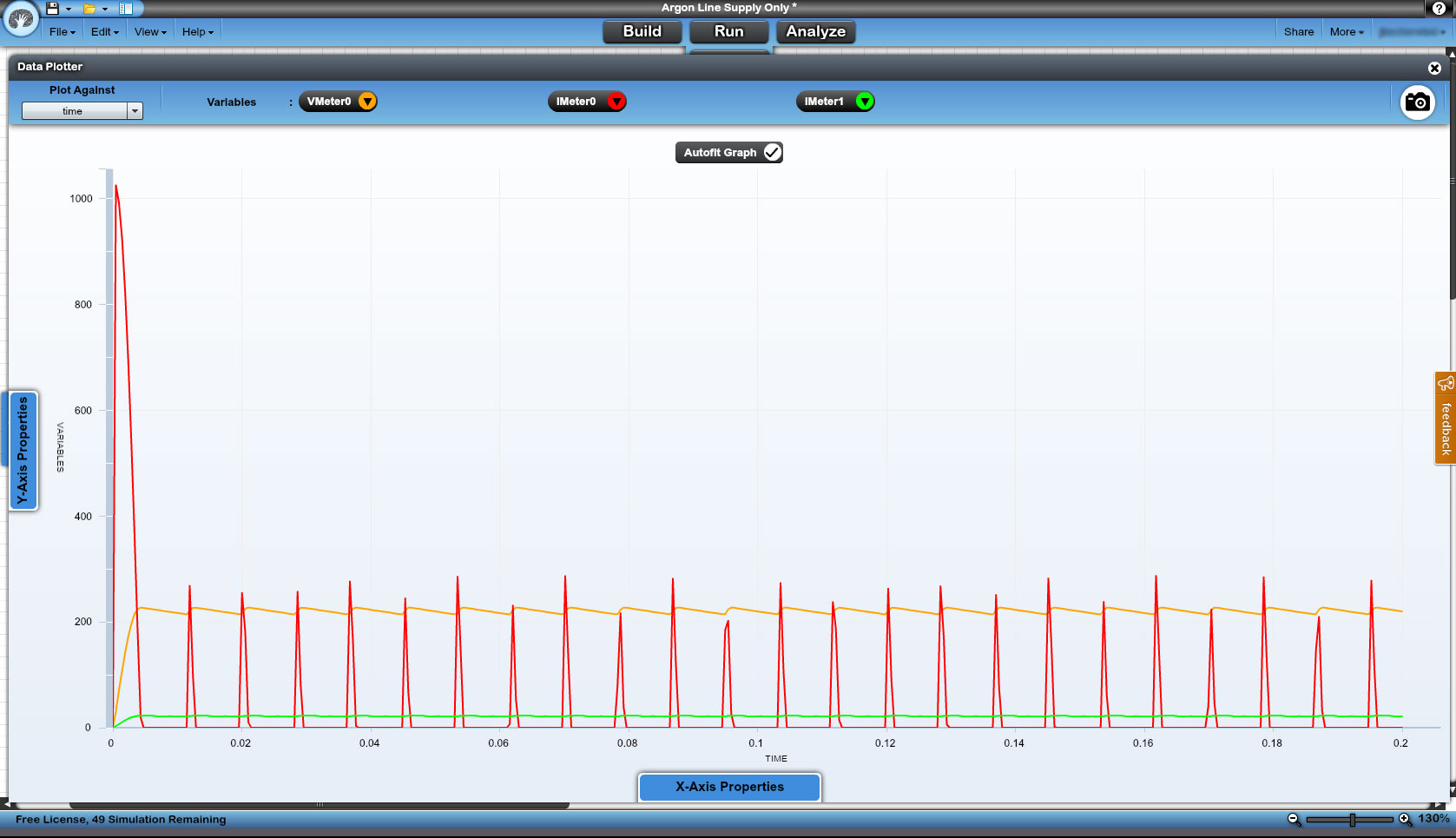This screenshot has height=838, width=1456.
Task: Open the orange feedback tab
Action: coord(1446,418)
